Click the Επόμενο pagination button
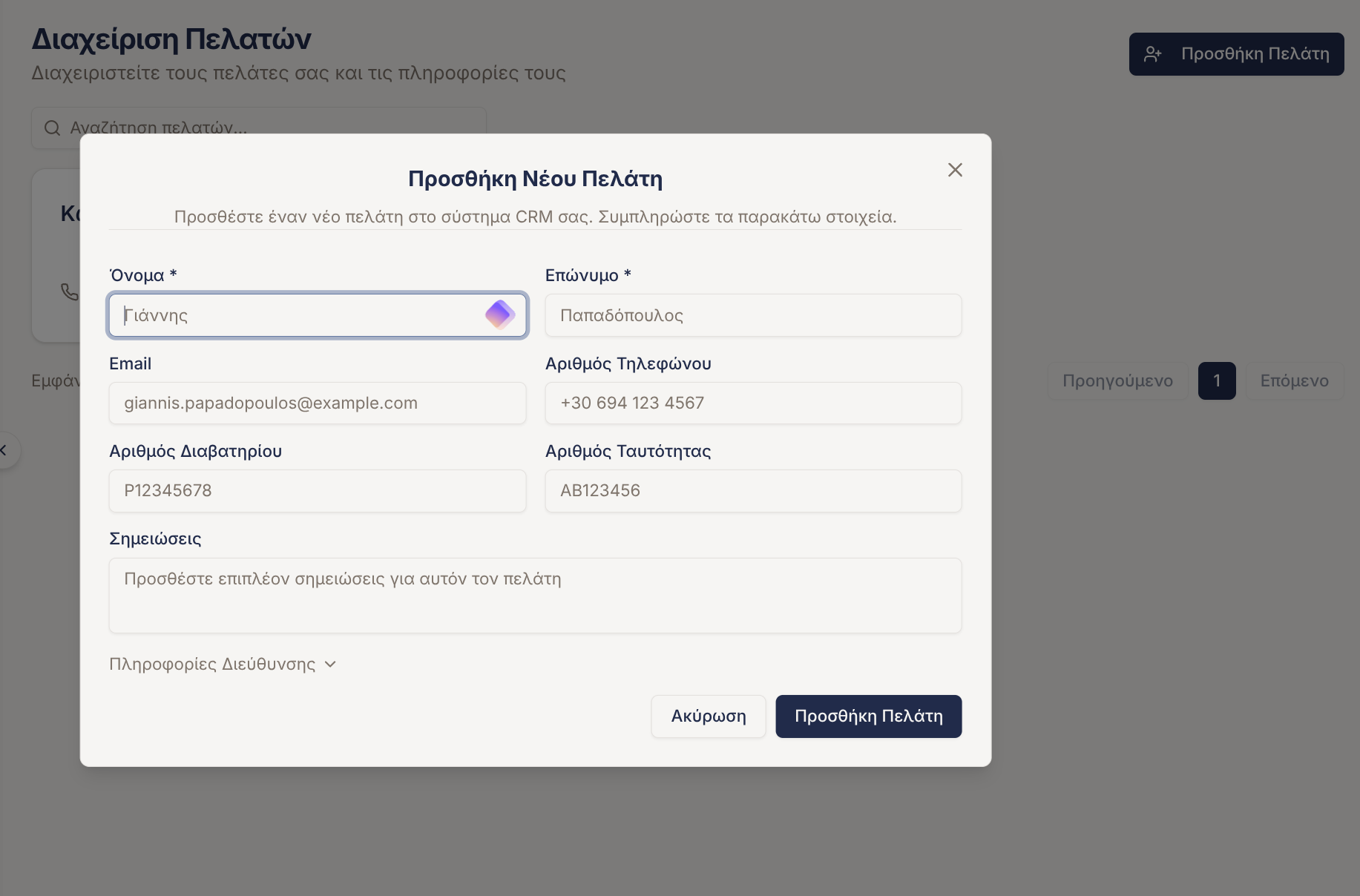This screenshot has height=896, width=1360. click(1294, 381)
